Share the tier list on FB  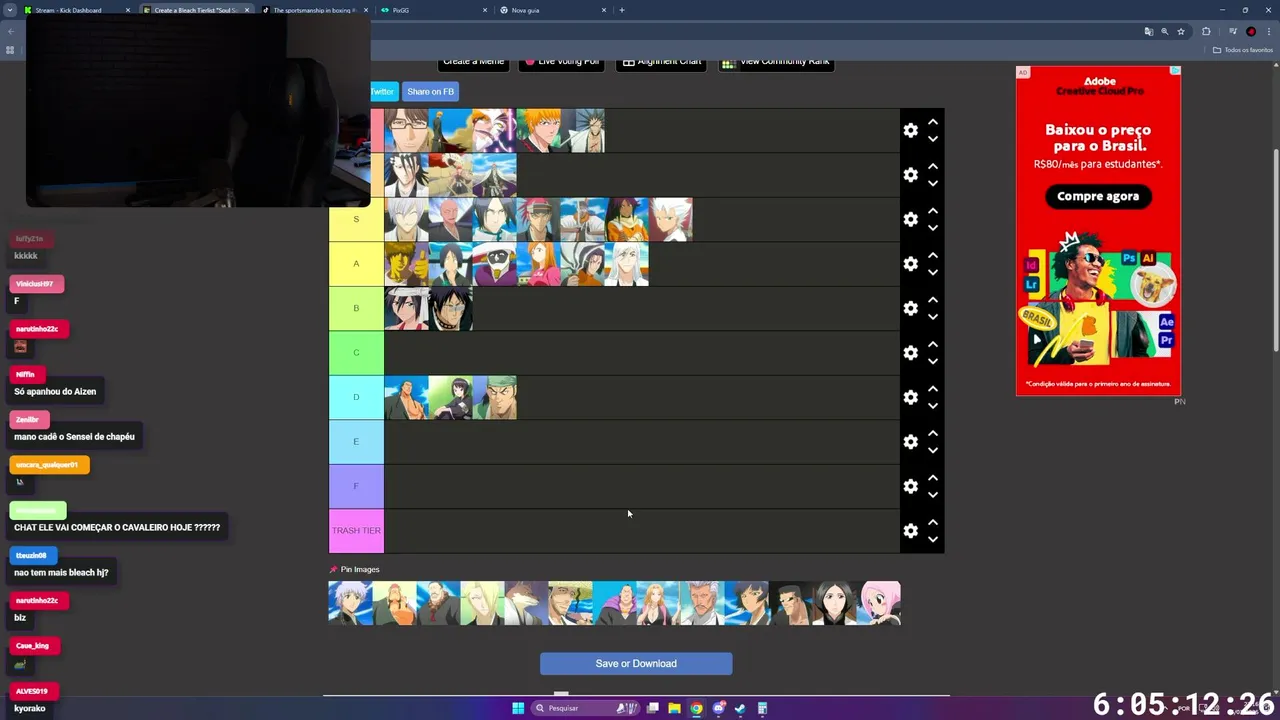430,92
